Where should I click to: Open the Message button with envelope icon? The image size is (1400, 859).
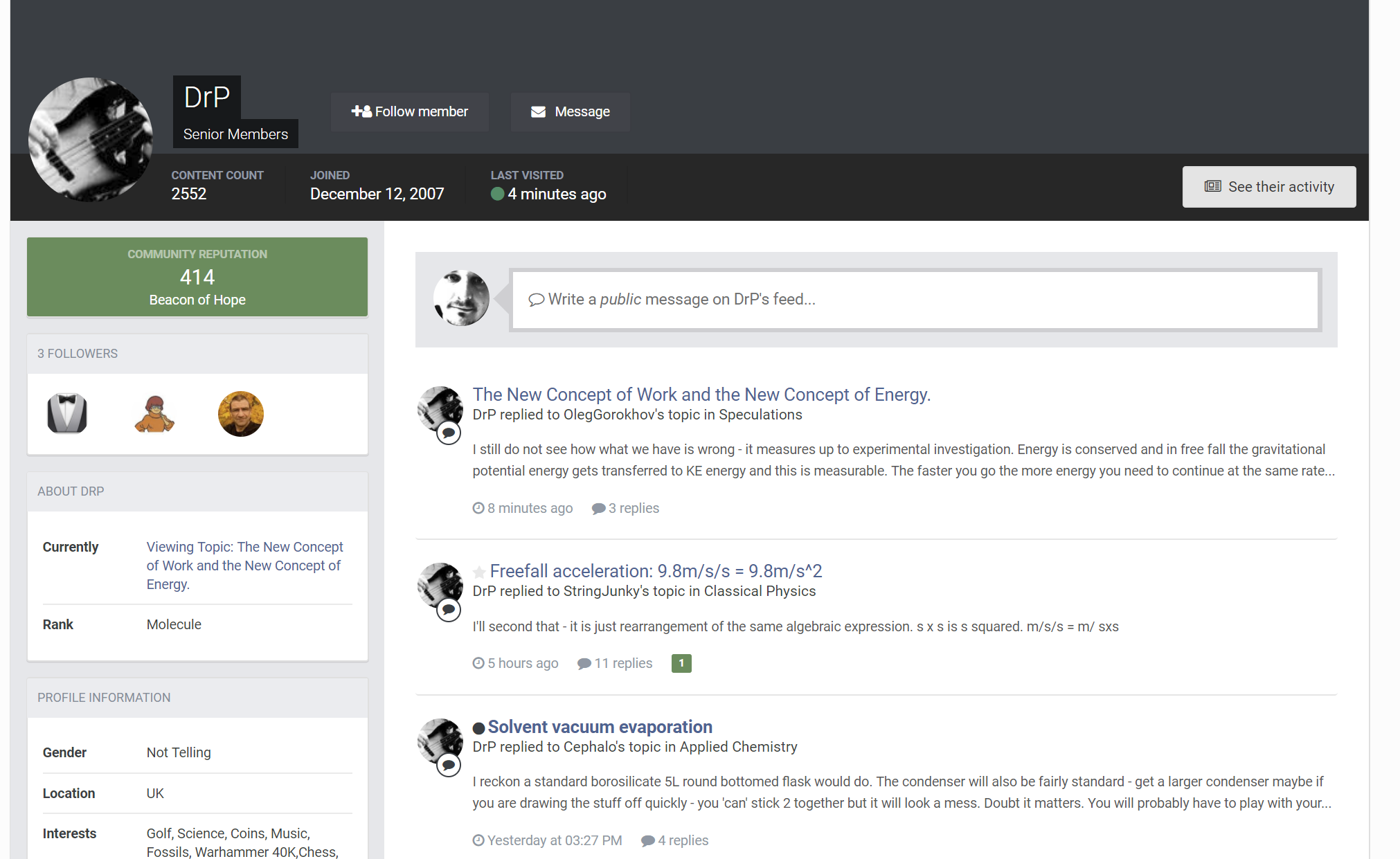(570, 111)
